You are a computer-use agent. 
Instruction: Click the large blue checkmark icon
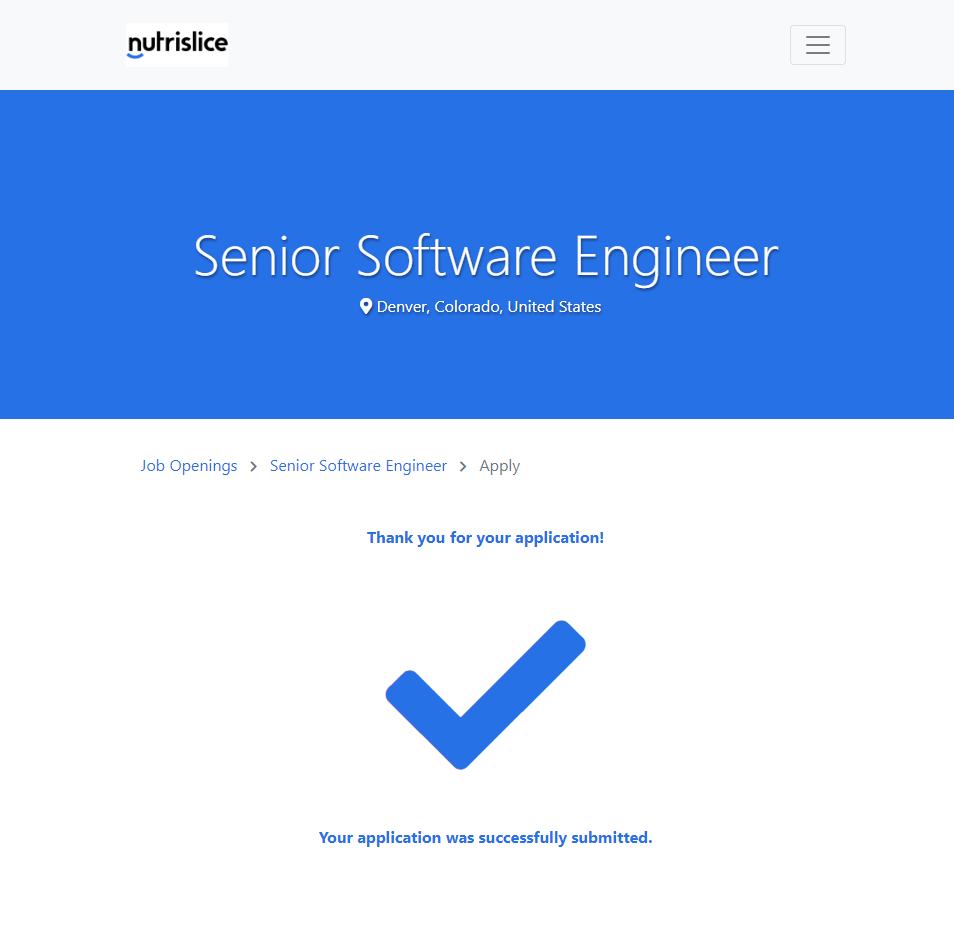click(x=485, y=694)
